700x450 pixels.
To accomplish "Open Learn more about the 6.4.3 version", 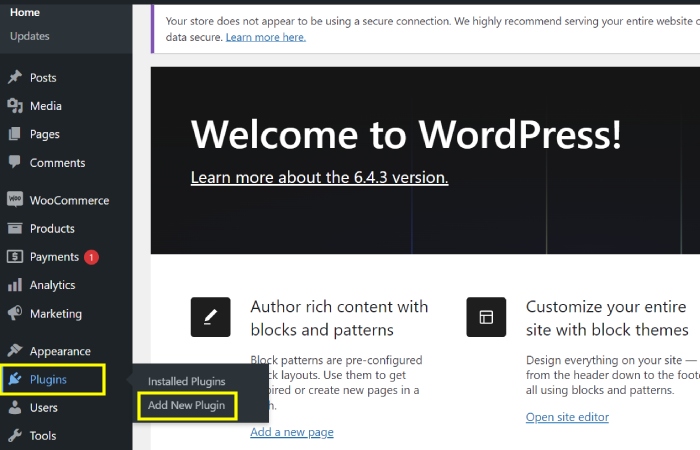I will 320,178.
